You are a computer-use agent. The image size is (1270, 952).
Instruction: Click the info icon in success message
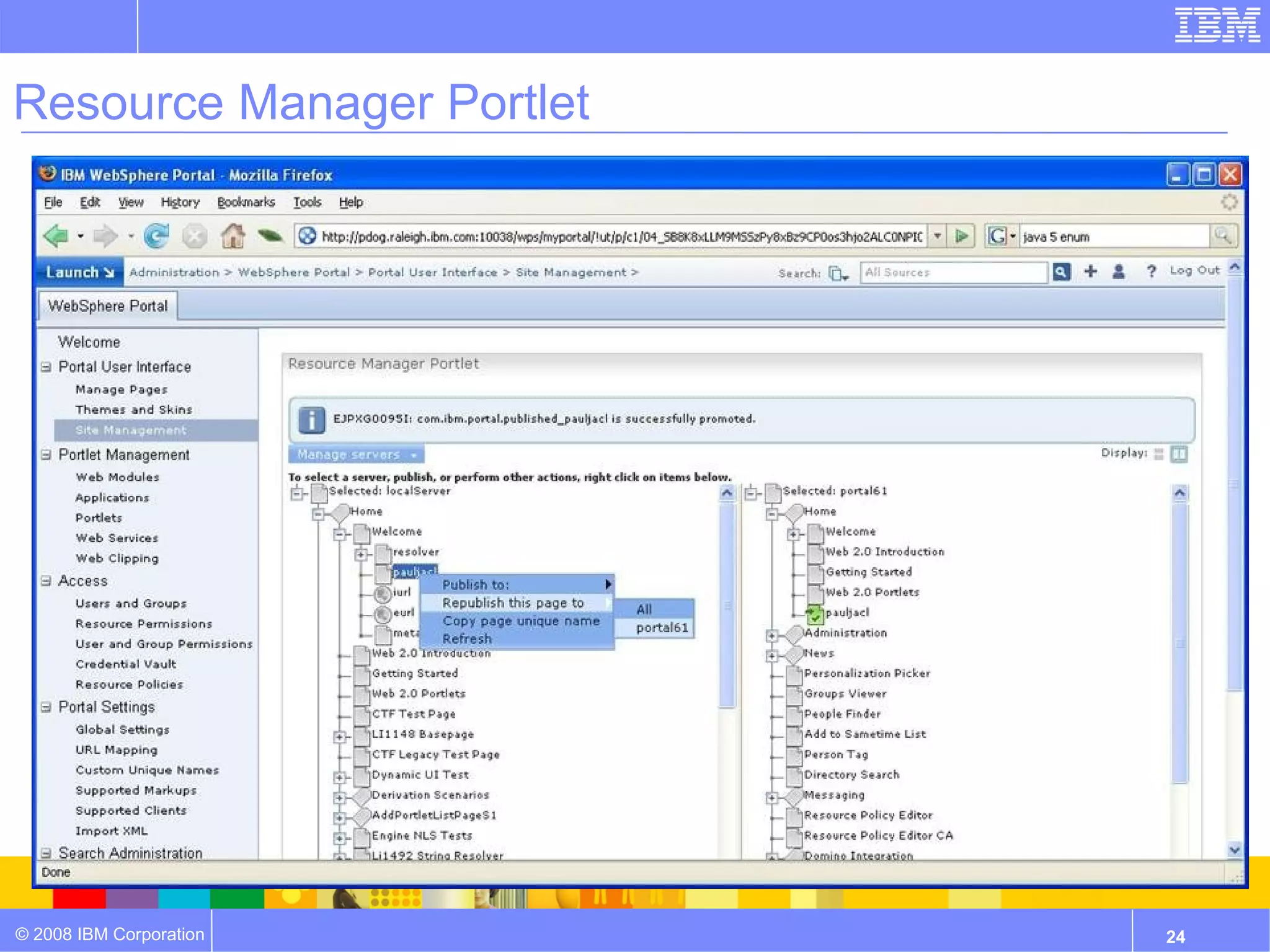[311, 420]
